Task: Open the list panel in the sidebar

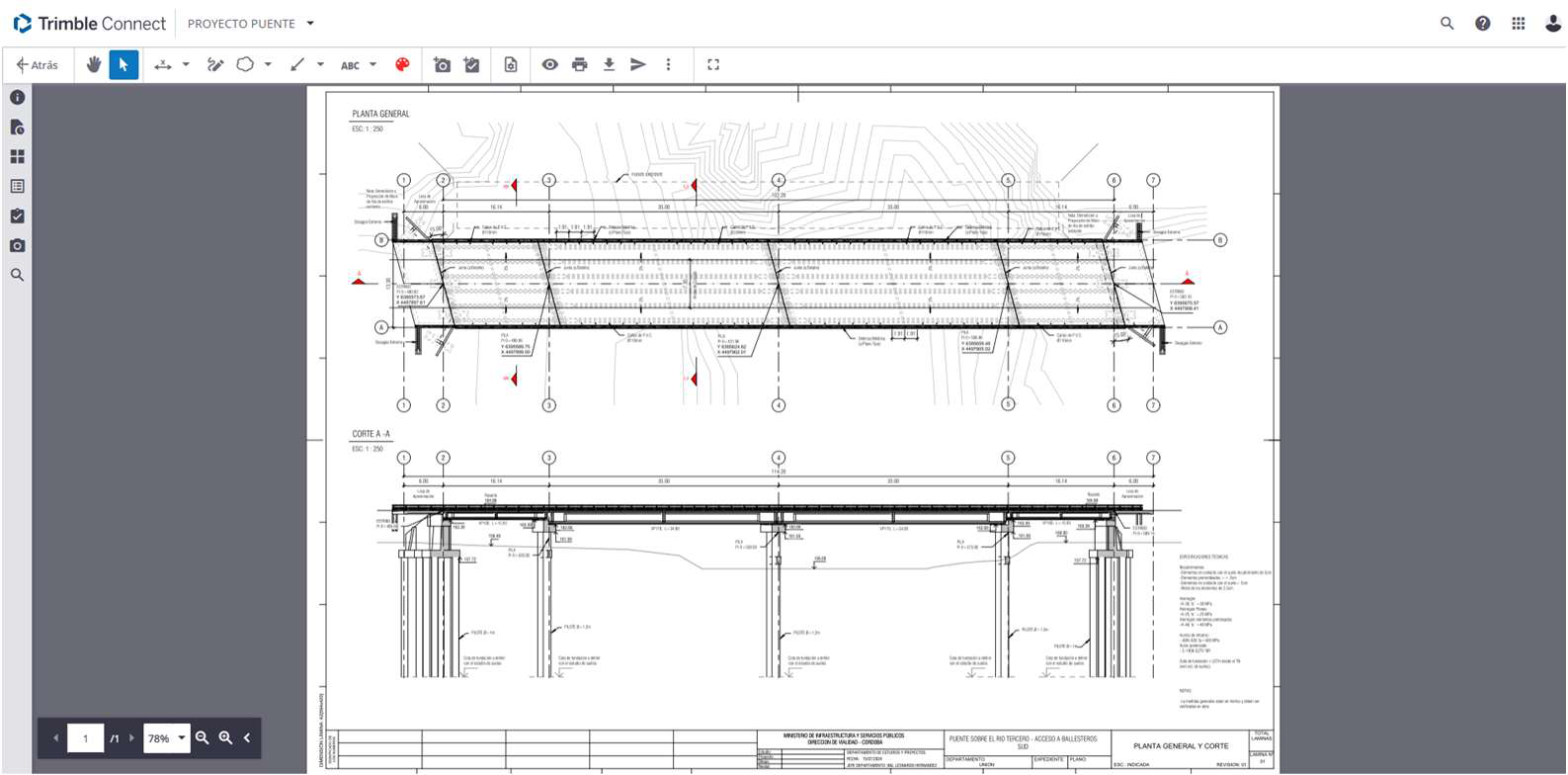Action: point(17,186)
